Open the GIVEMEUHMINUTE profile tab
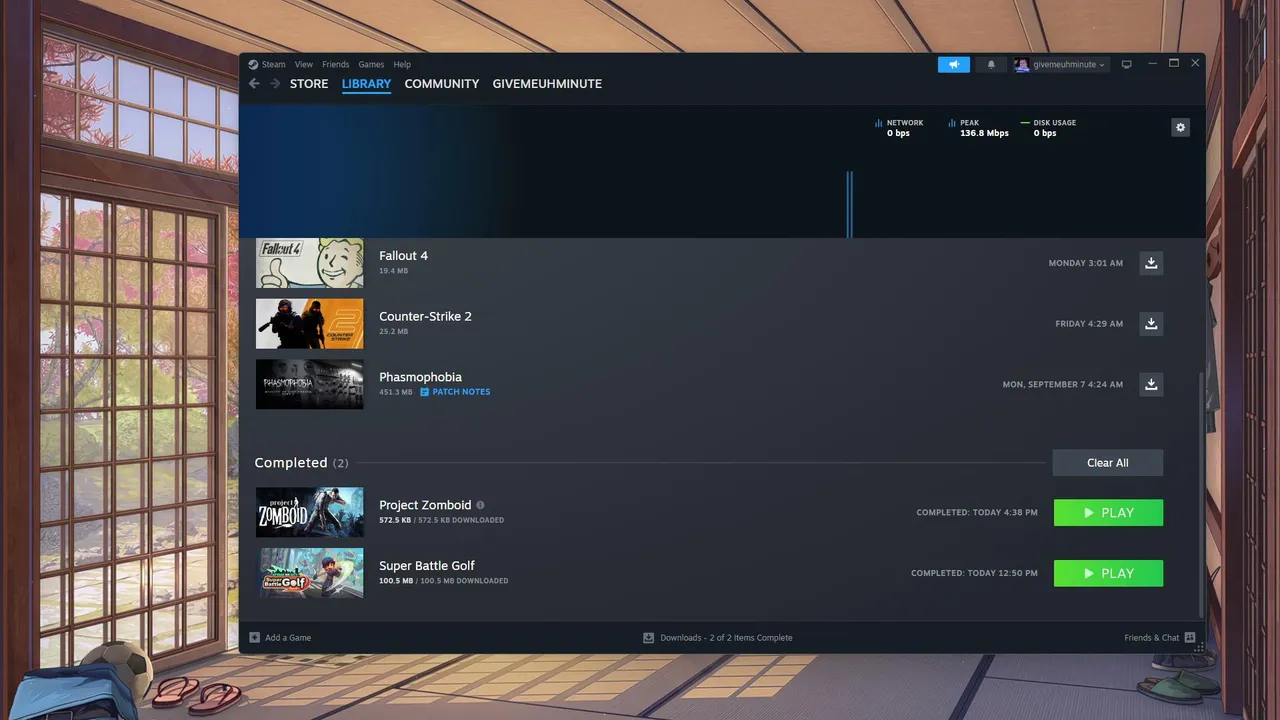The width and height of the screenshot is (1280, 720). click(547, 84)
